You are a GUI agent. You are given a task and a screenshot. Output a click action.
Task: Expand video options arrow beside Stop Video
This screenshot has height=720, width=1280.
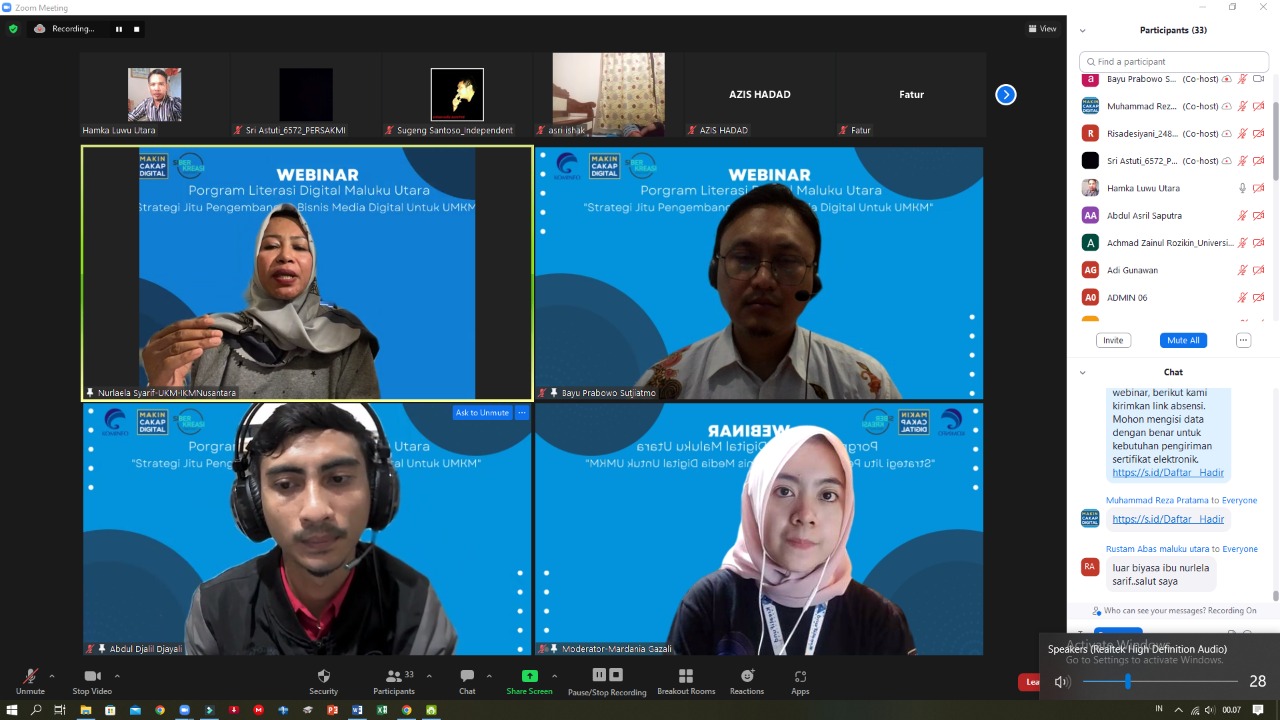pos(117,676)
